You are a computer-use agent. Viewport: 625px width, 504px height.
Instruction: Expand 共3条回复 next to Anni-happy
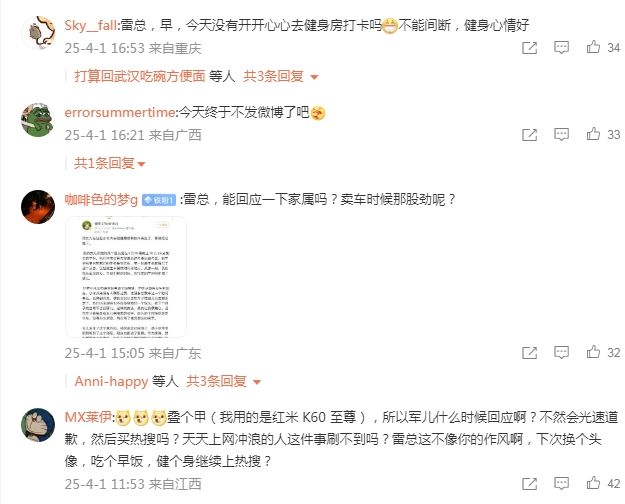click(x=224, y=382)
